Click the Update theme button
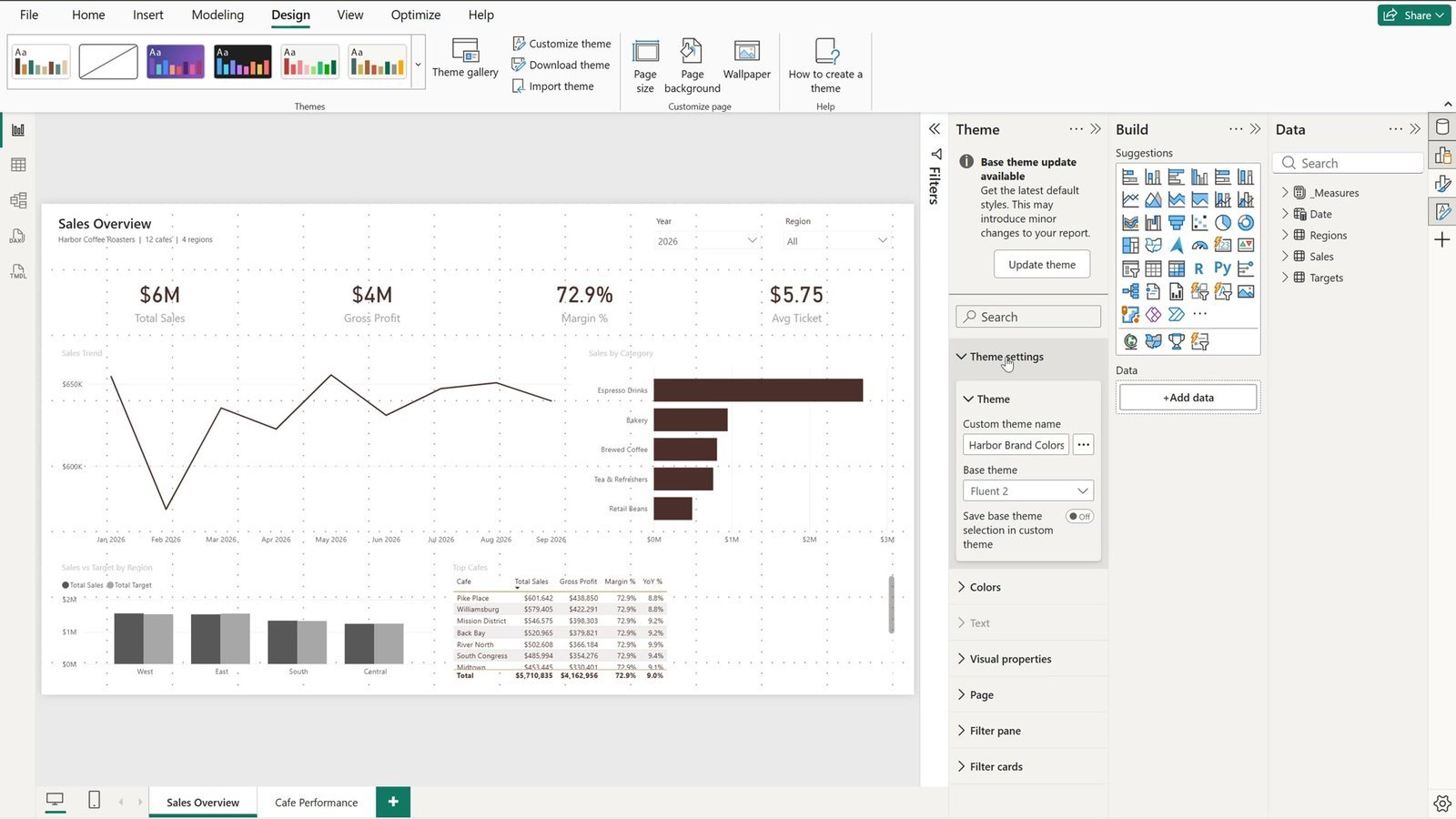This screenshot has height=819, width=1456. [1042, 265]
